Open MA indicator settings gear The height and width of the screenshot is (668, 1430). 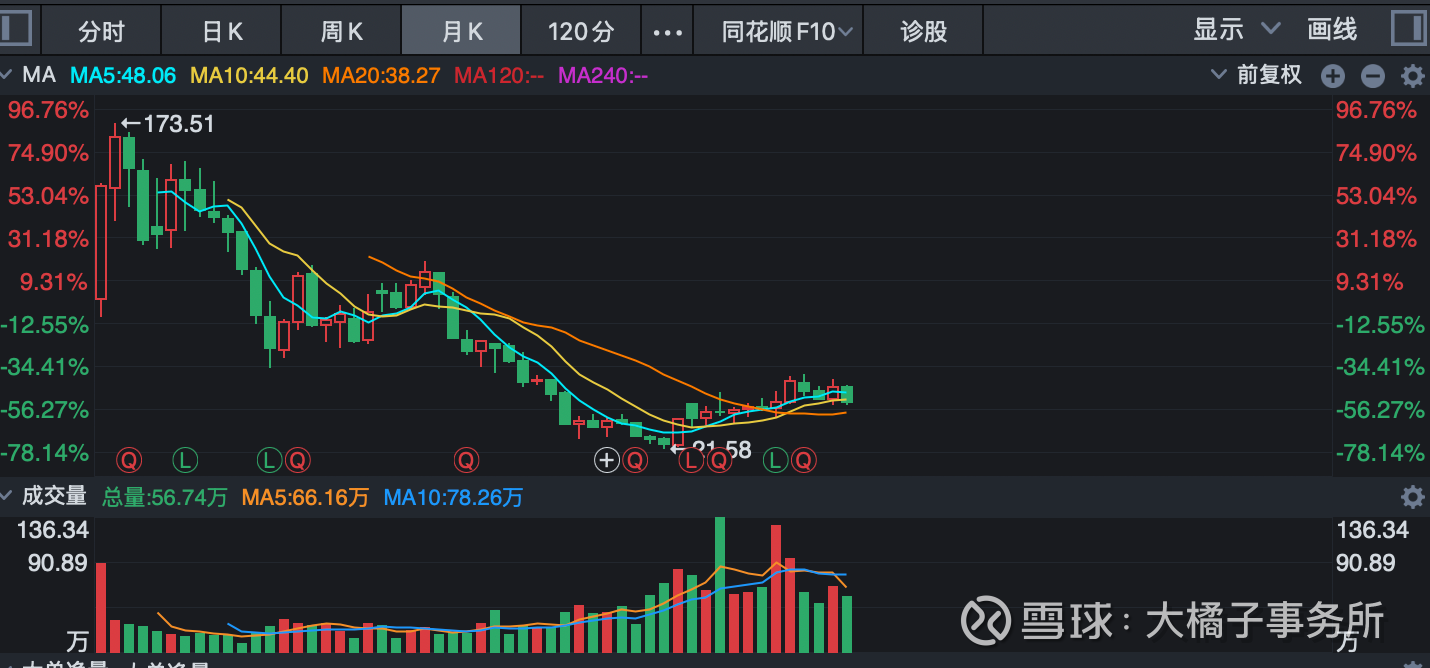(1412, 76)
